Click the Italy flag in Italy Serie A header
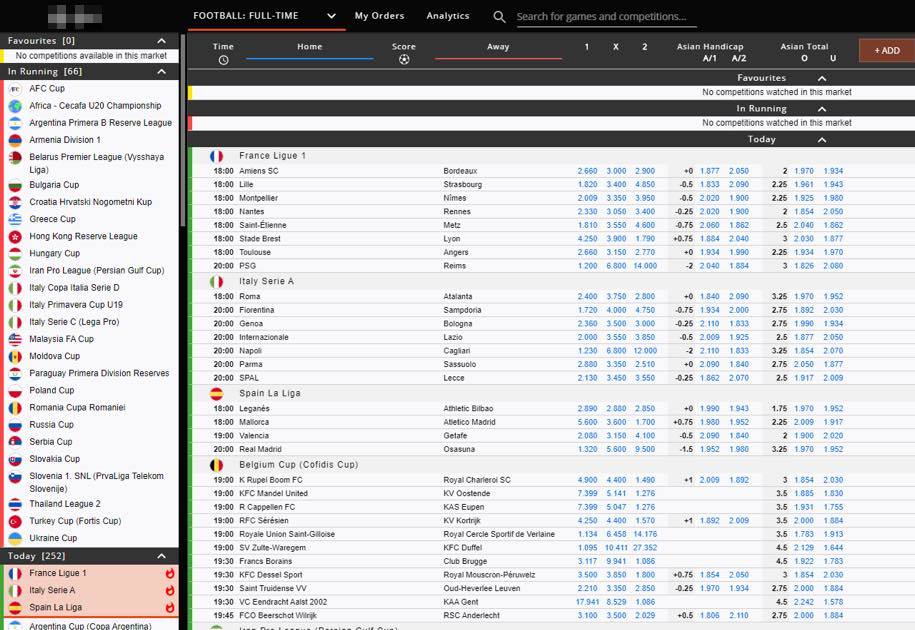 point(216,281)
